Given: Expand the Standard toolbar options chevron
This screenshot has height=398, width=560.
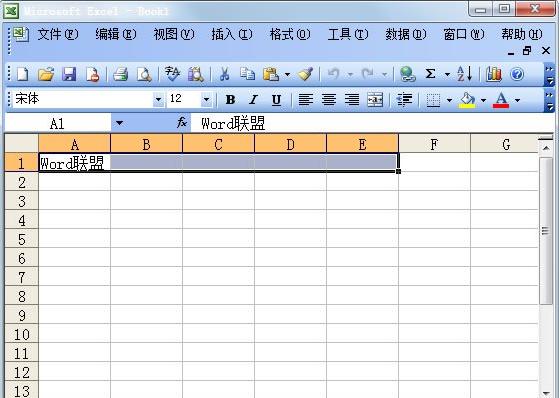Looking at the screenshot, I should pos(549,75).
